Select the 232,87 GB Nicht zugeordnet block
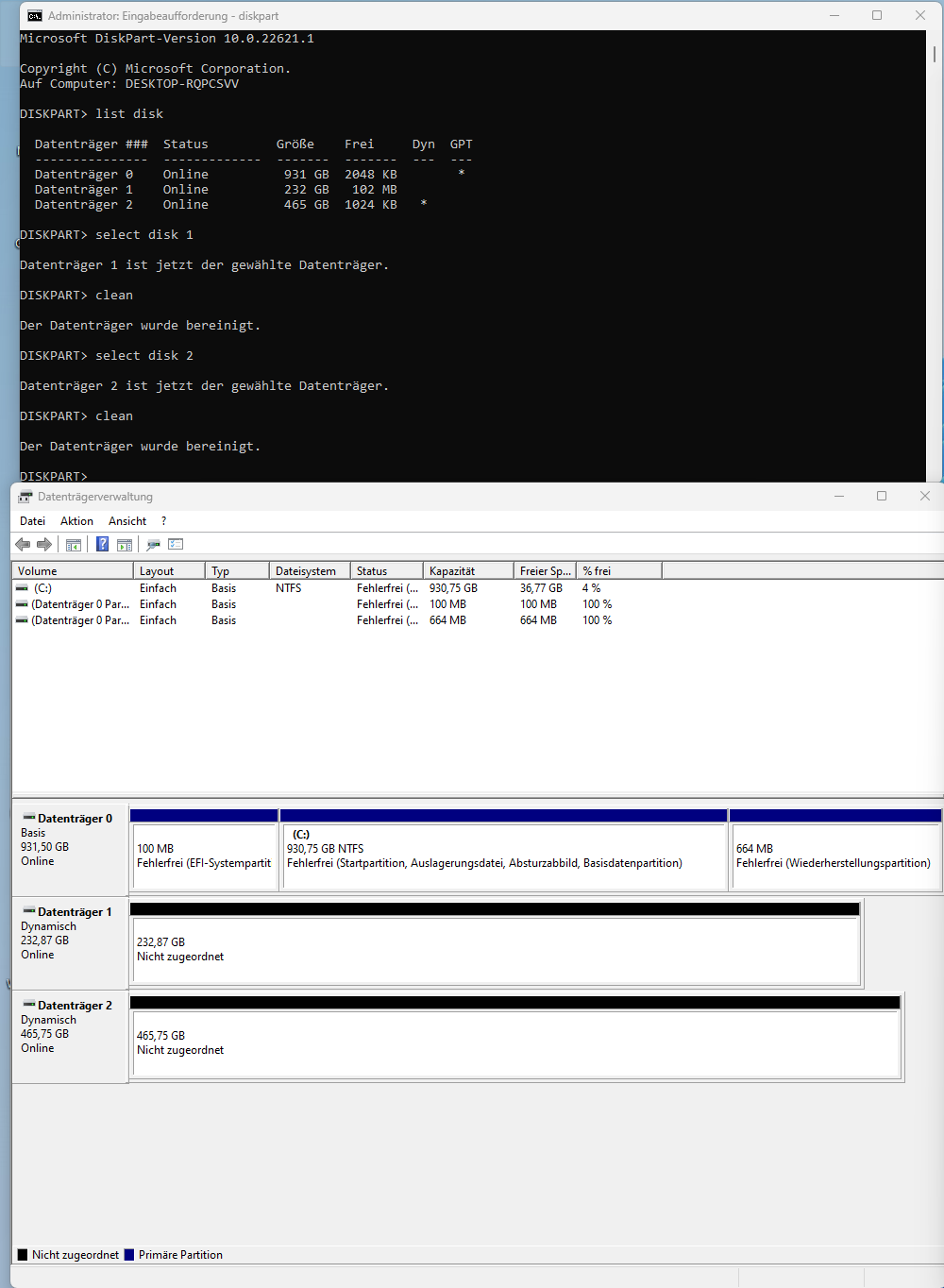This screenshot has width=944, height=1288. [496, 944]
